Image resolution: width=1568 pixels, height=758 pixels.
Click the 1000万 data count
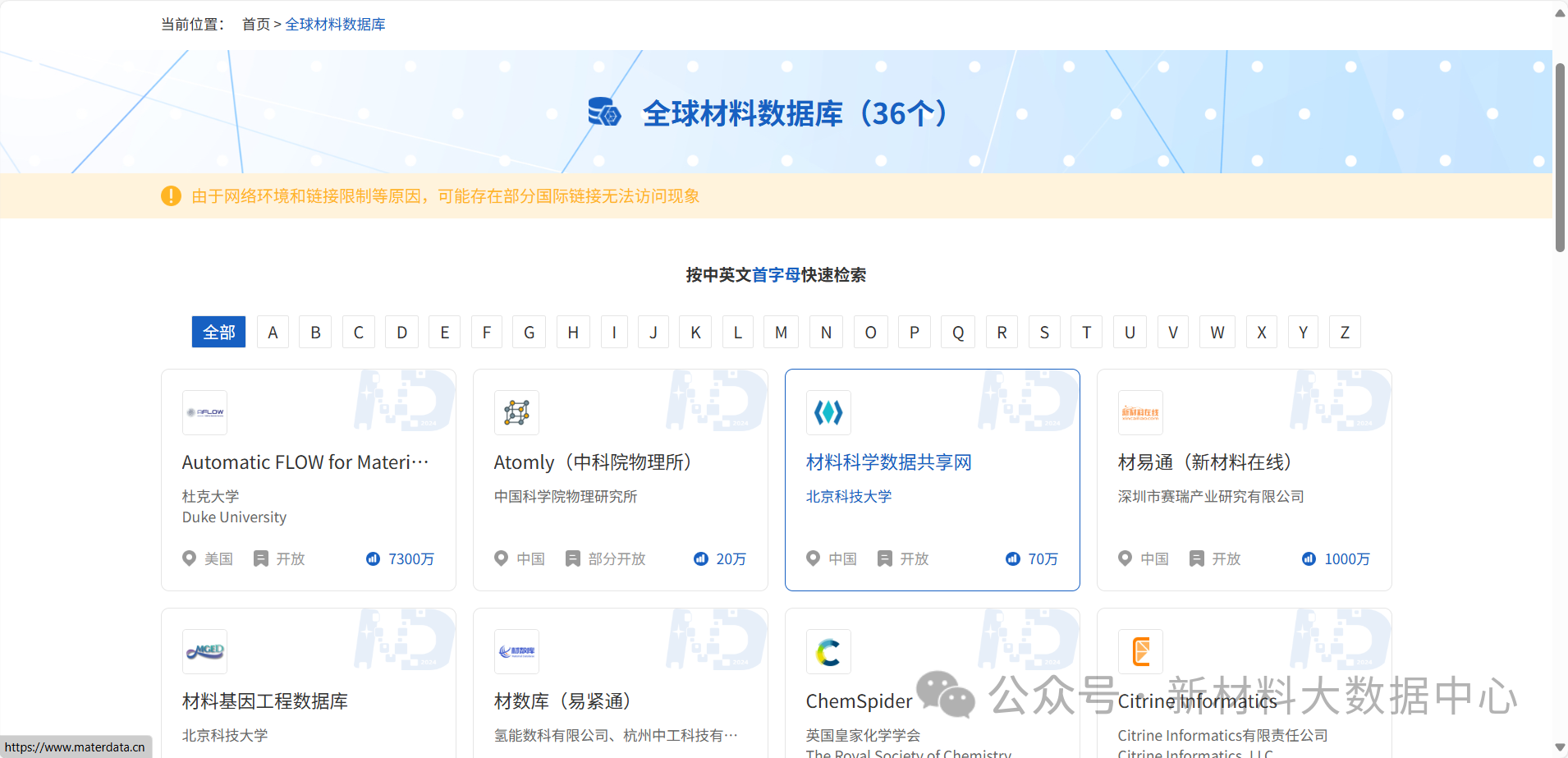1347,558
